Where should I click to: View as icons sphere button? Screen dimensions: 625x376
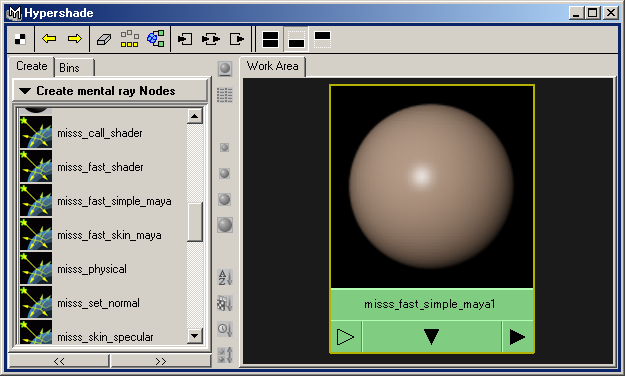click(x=225, y=69)
